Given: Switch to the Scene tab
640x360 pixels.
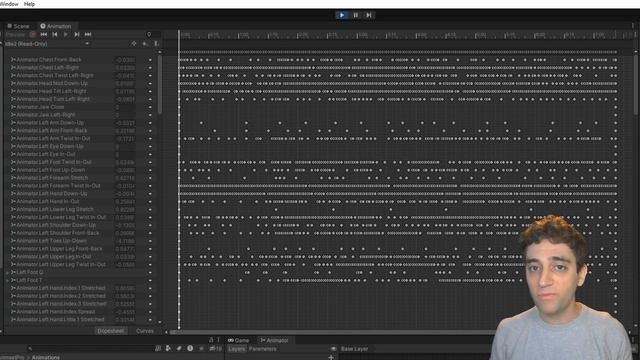Looking at the screenshot, I should [18, 26].
